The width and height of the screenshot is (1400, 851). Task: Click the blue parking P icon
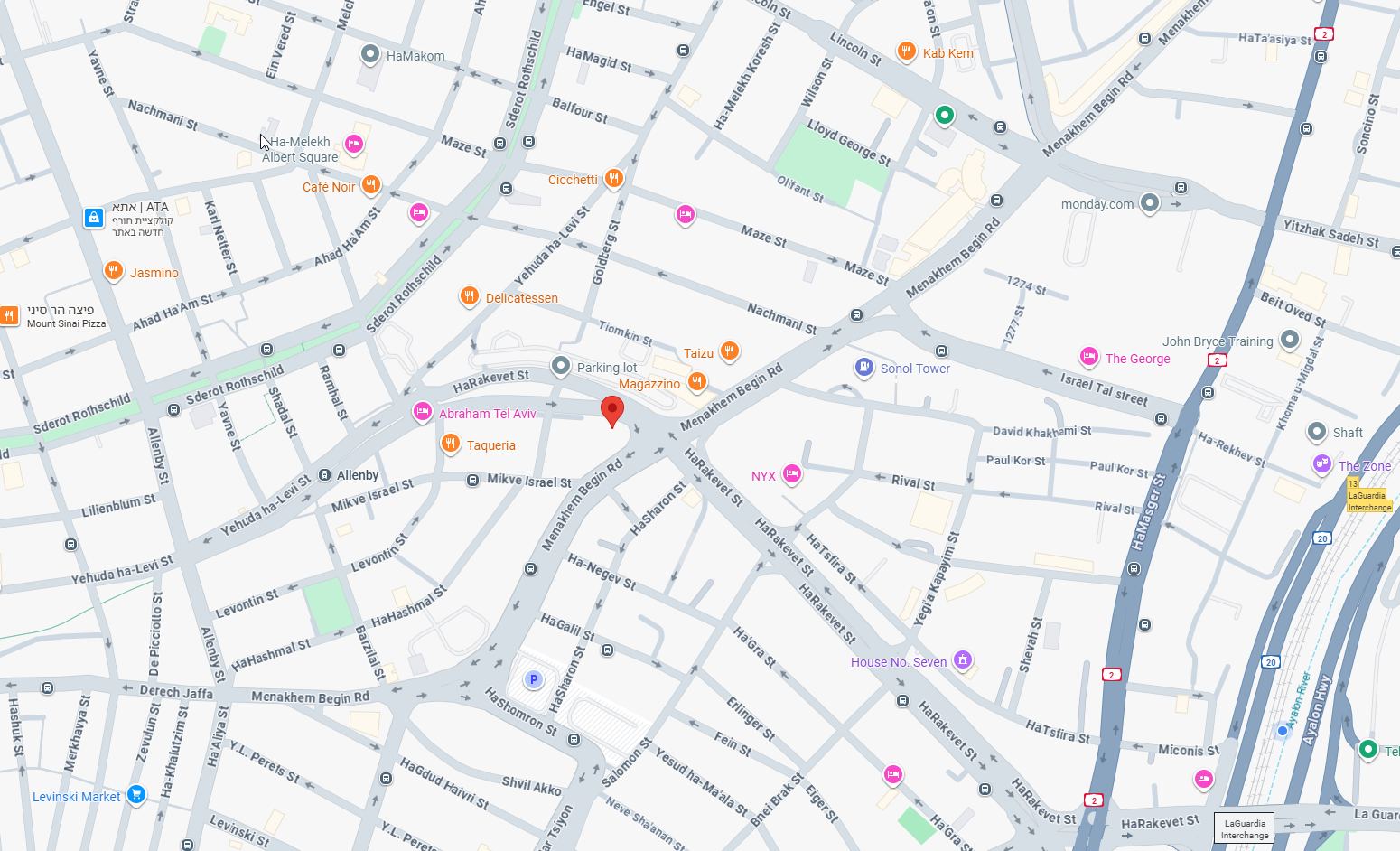click(x=534, y=679)
